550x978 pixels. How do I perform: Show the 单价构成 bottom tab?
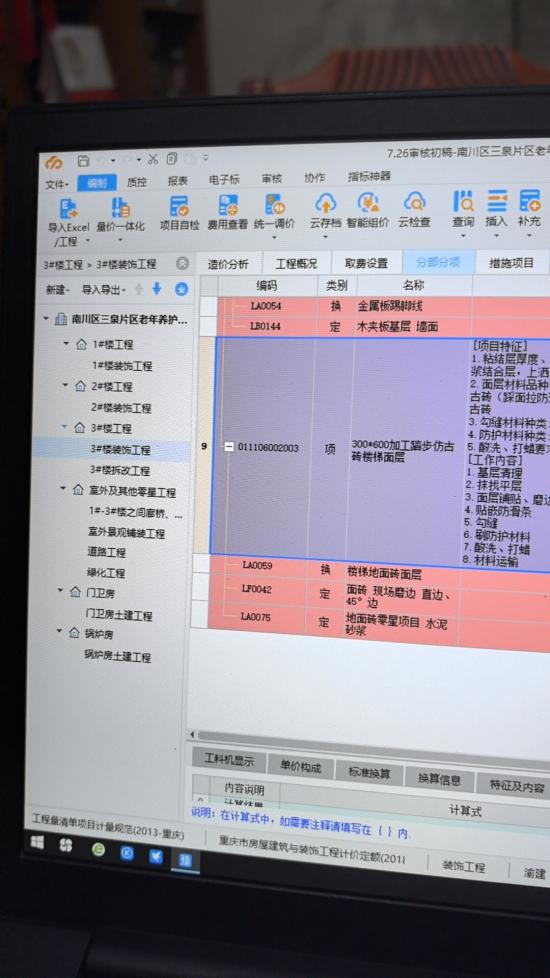301,767
